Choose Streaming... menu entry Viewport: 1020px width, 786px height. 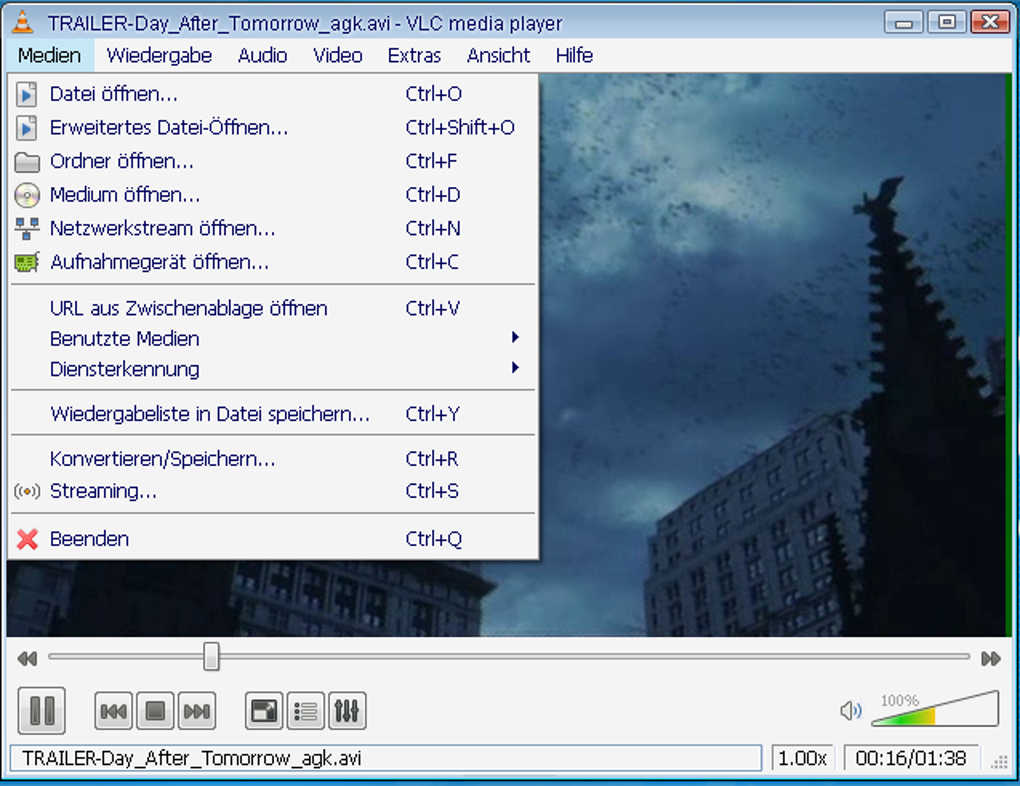click(x=273, y=491)
